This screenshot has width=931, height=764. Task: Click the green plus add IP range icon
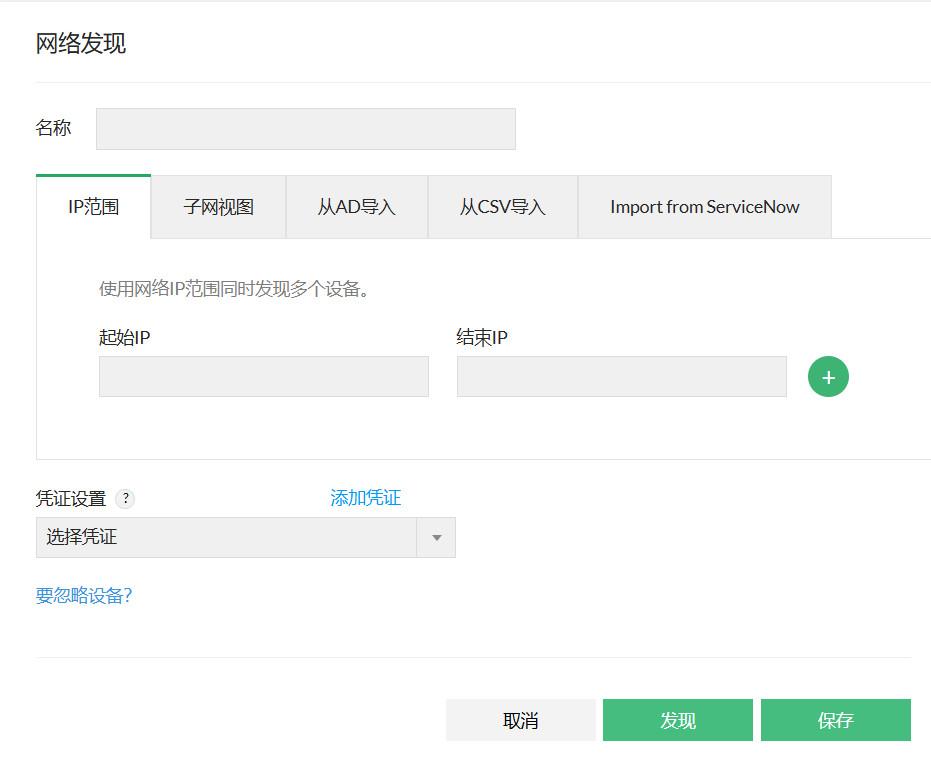[x=828, y=377]
